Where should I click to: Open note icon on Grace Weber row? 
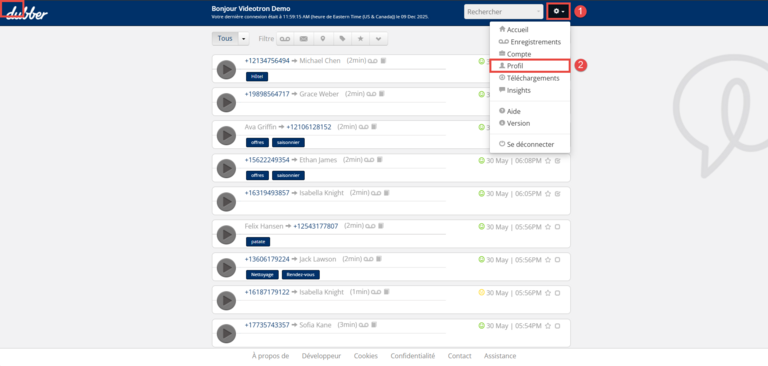tap(382, 94)
